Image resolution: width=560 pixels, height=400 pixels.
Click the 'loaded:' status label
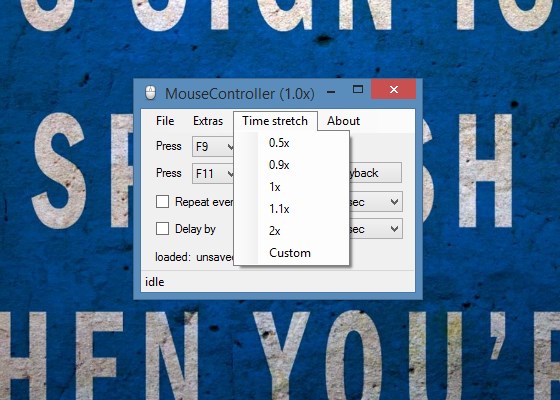pos(173,257)
